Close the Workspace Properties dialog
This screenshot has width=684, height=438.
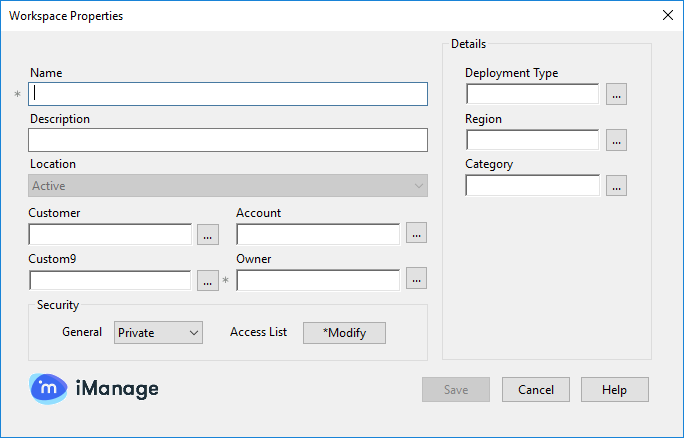pos(667,15)
